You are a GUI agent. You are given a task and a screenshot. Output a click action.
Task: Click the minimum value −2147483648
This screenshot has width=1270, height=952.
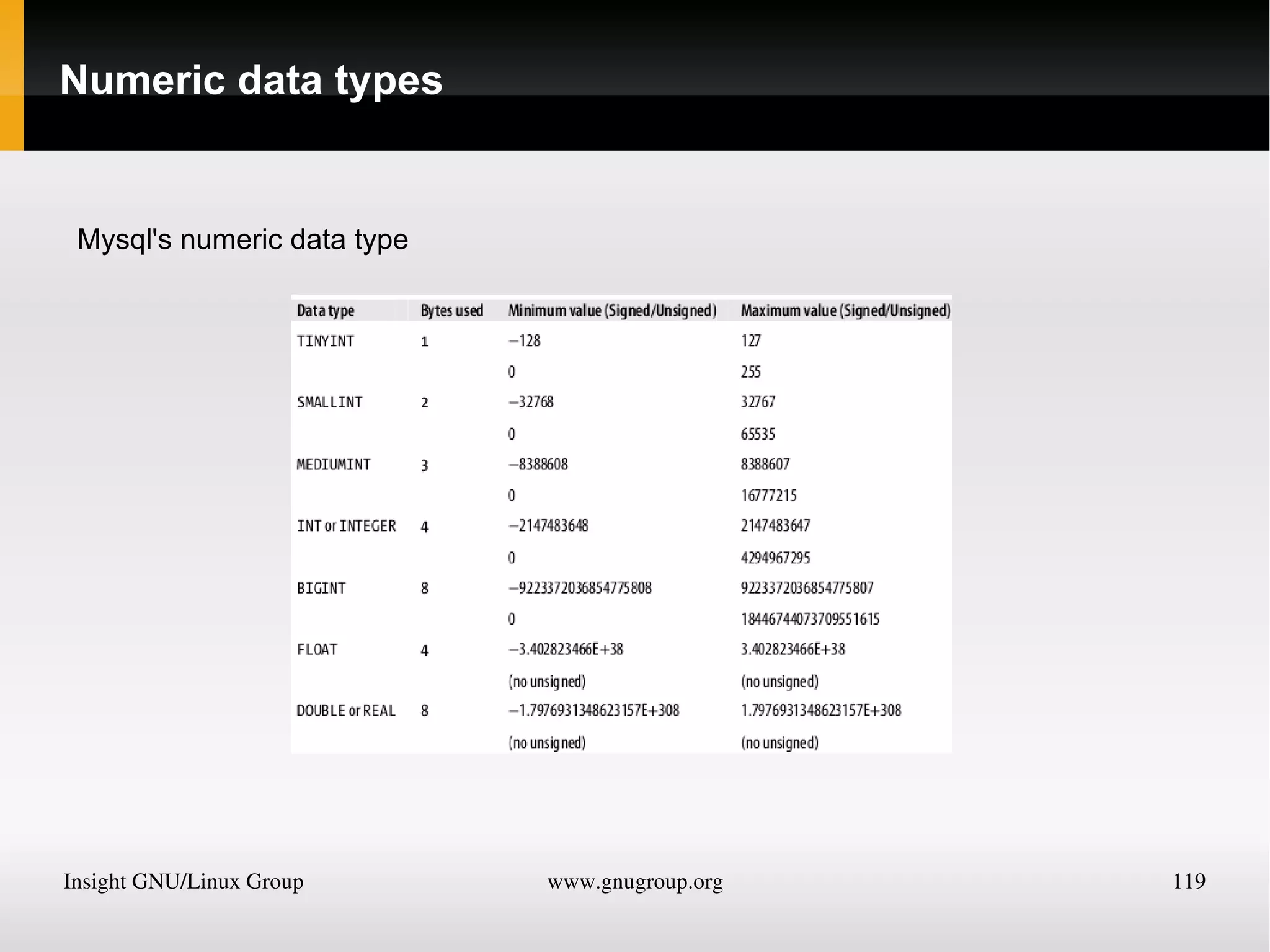tap(548, 526)
